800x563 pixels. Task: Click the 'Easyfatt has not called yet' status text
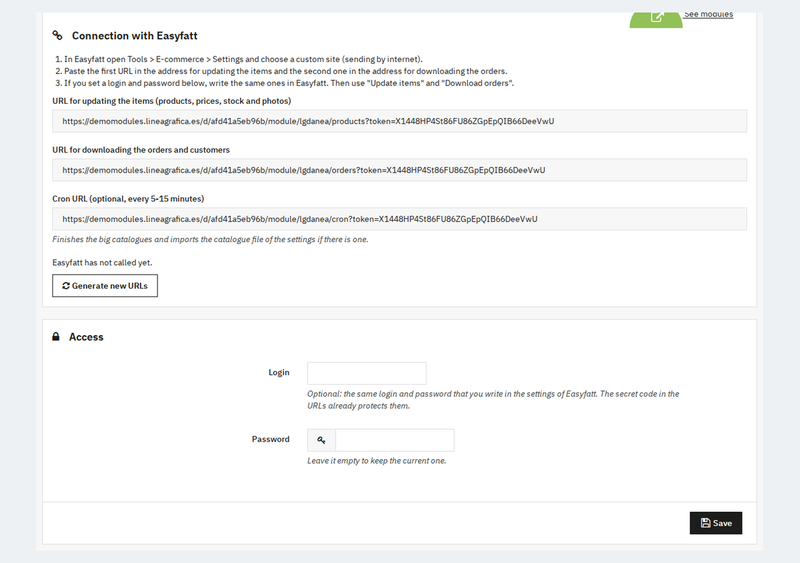coord(102,262)
